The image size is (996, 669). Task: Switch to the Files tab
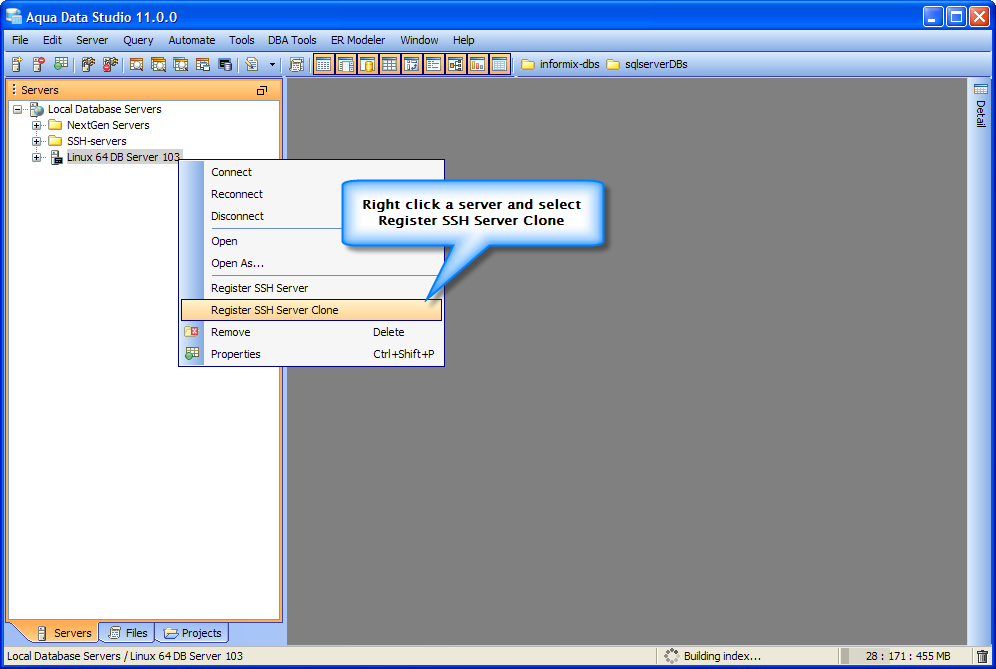pos(128,633)
